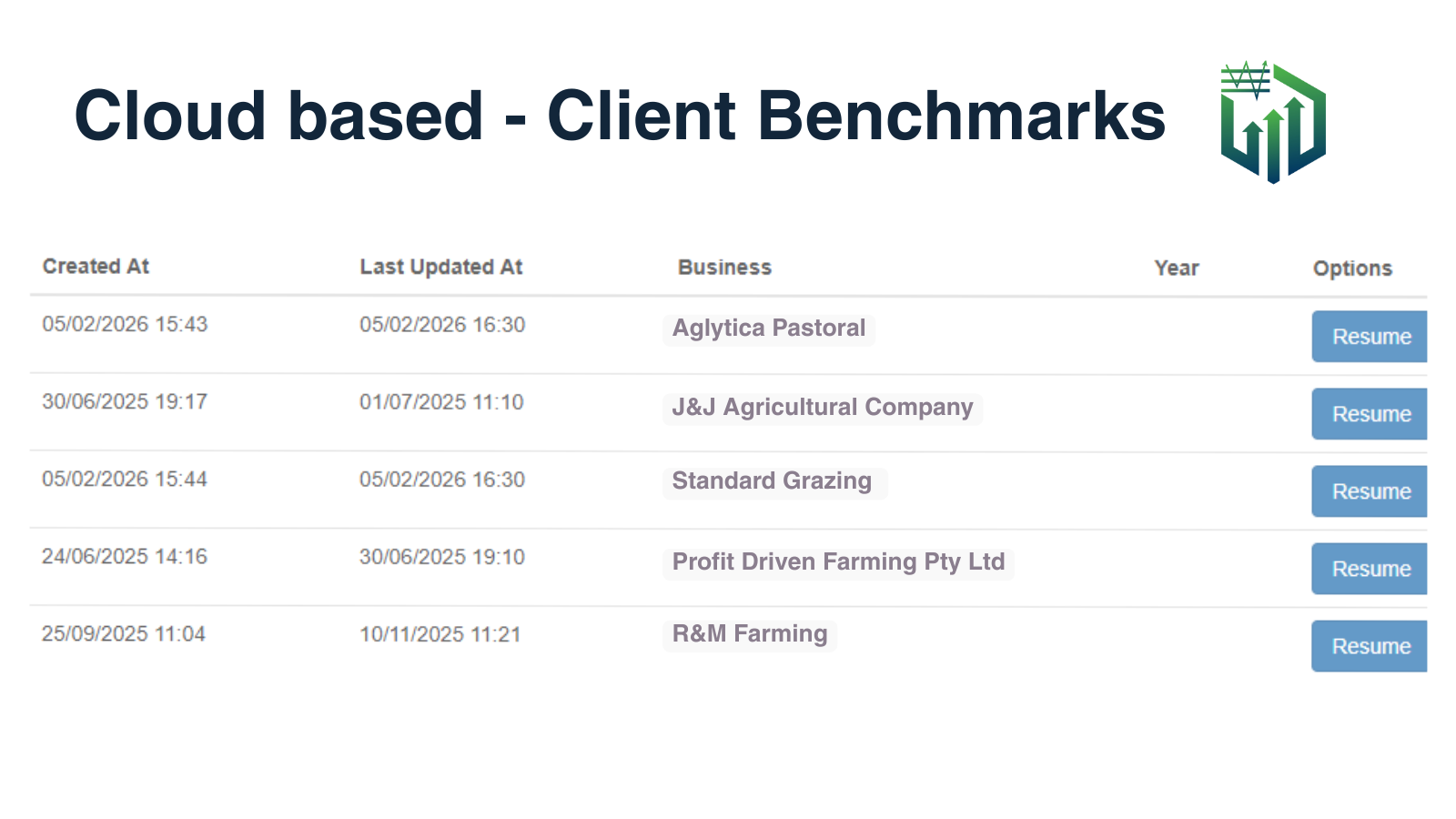1456x819 pixels.
Task: Click the green bar chart logo icon
Action: pos(1273,123)
